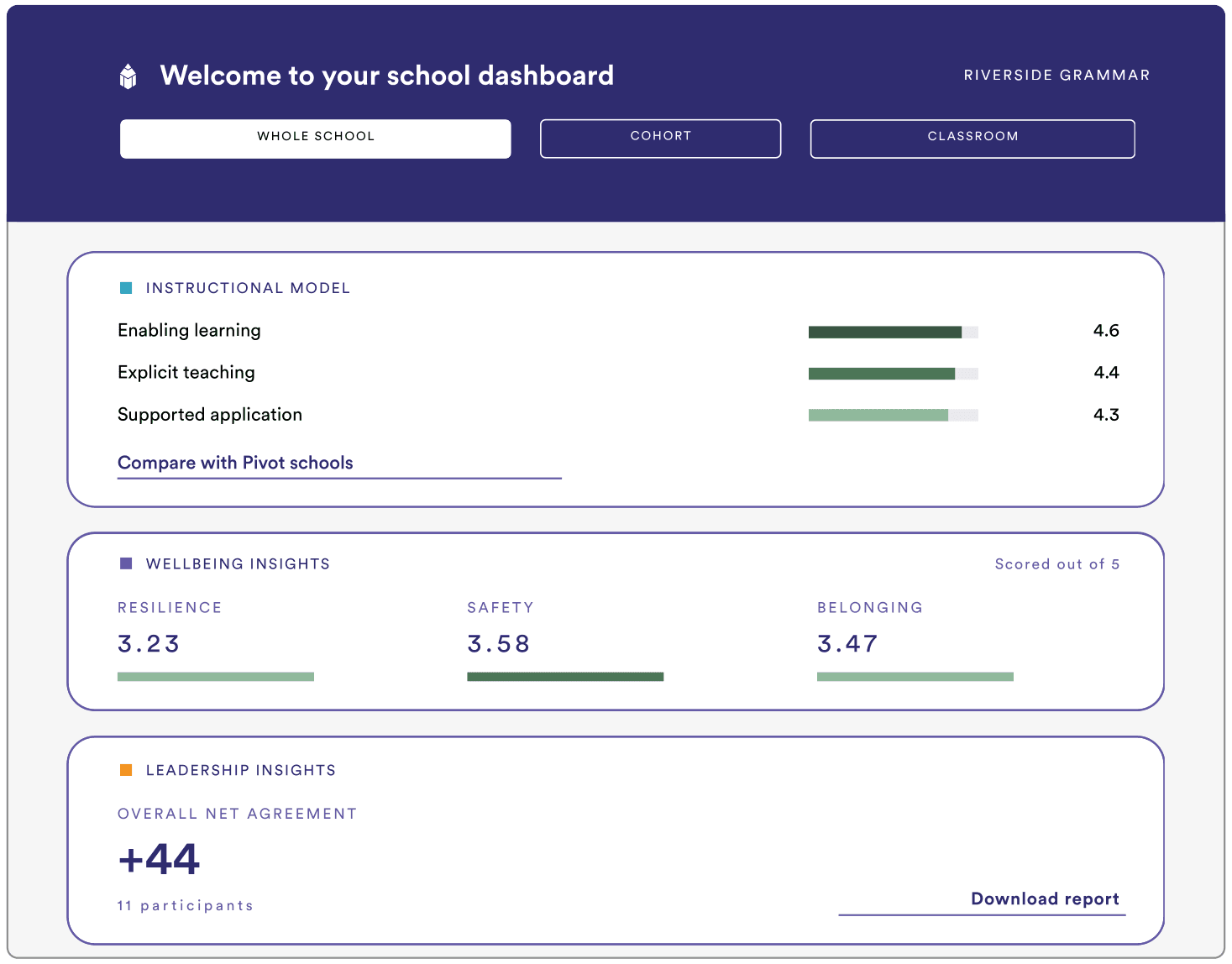The height and width of the screenshot is (964, 1232).
Task: Click the 11 participants text
Action: 186,905
